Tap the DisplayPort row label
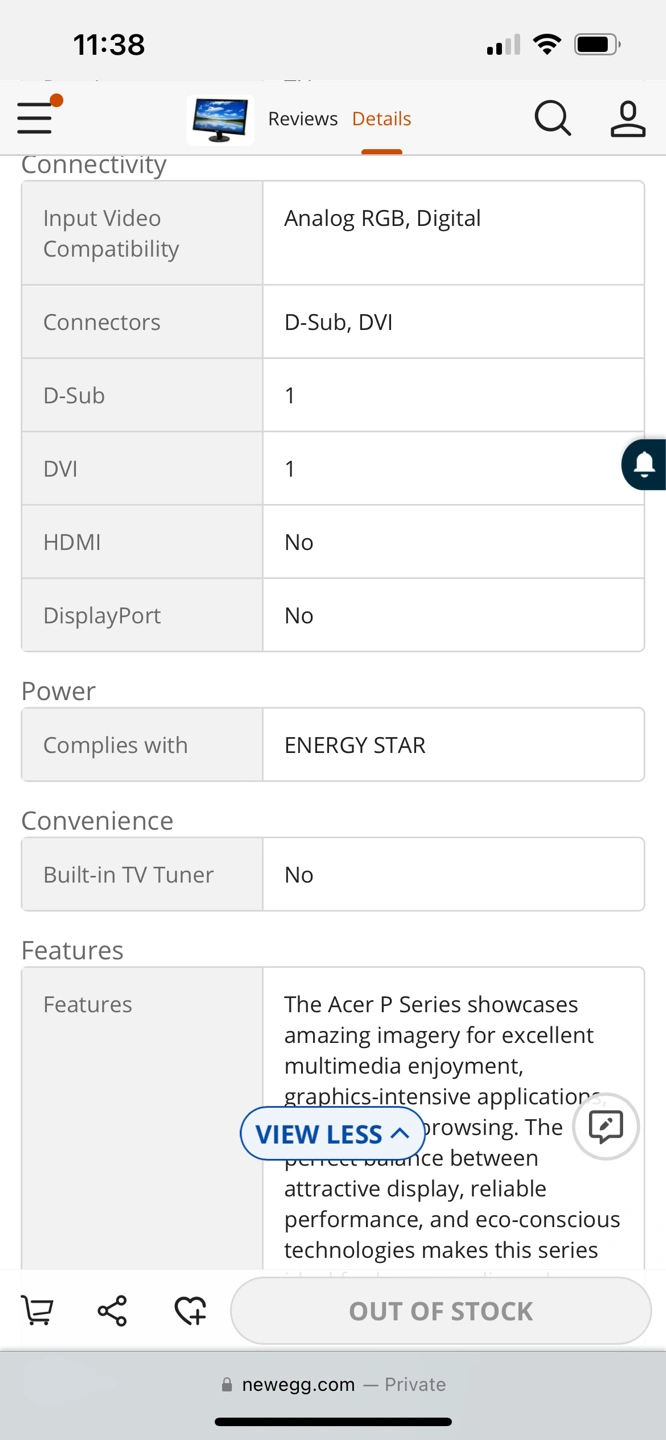Image resolution: width=666 pixels, height=1440 pixels. pyautogui.click(x=102, y=615)
